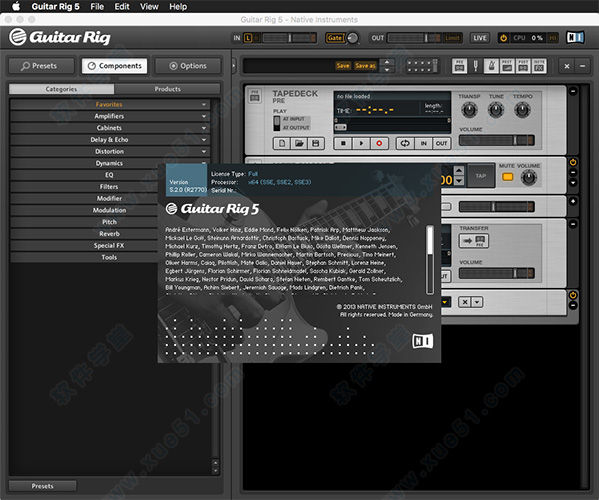
Task: Open the File menu
Action: click(x=97, y=6)
